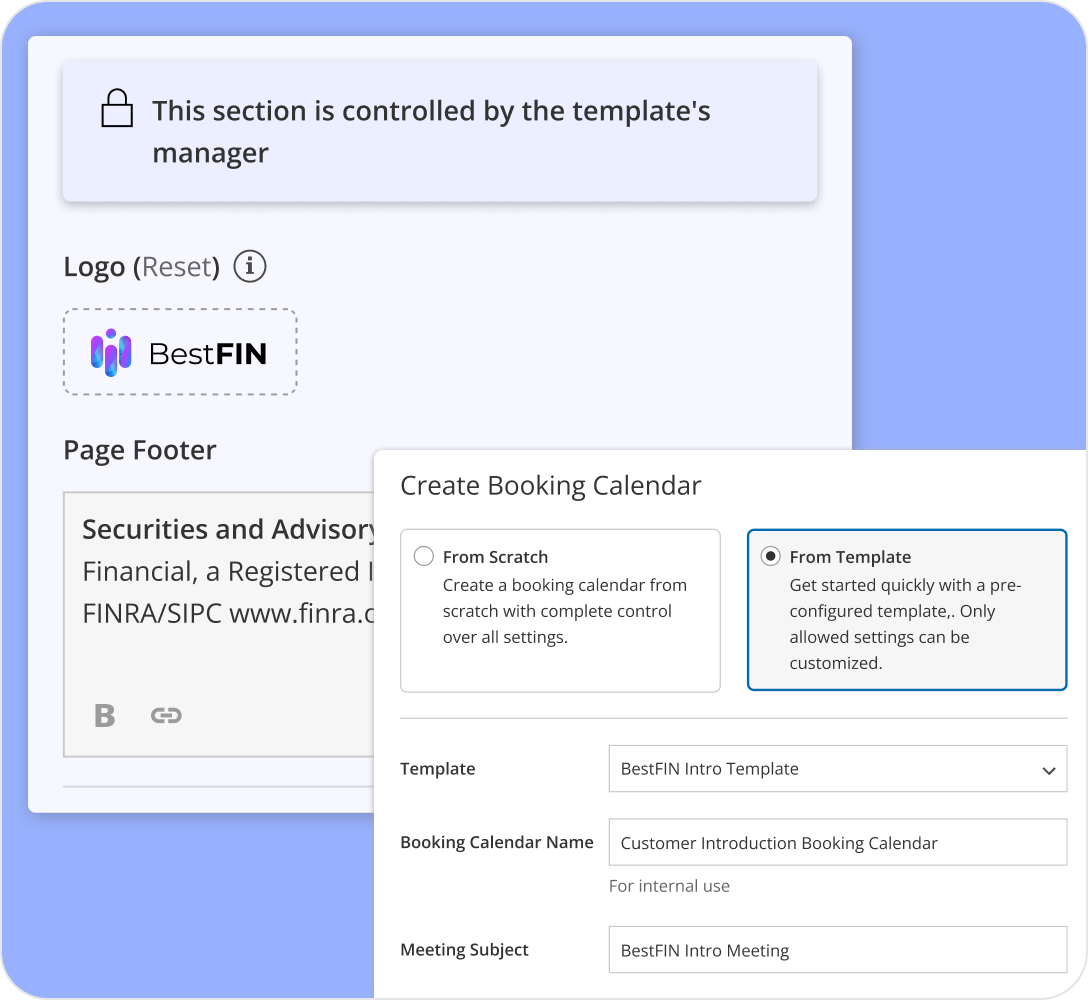Click the dashed BestFIN logo upload area
1088x1000 pixels.
click(180, 352)
